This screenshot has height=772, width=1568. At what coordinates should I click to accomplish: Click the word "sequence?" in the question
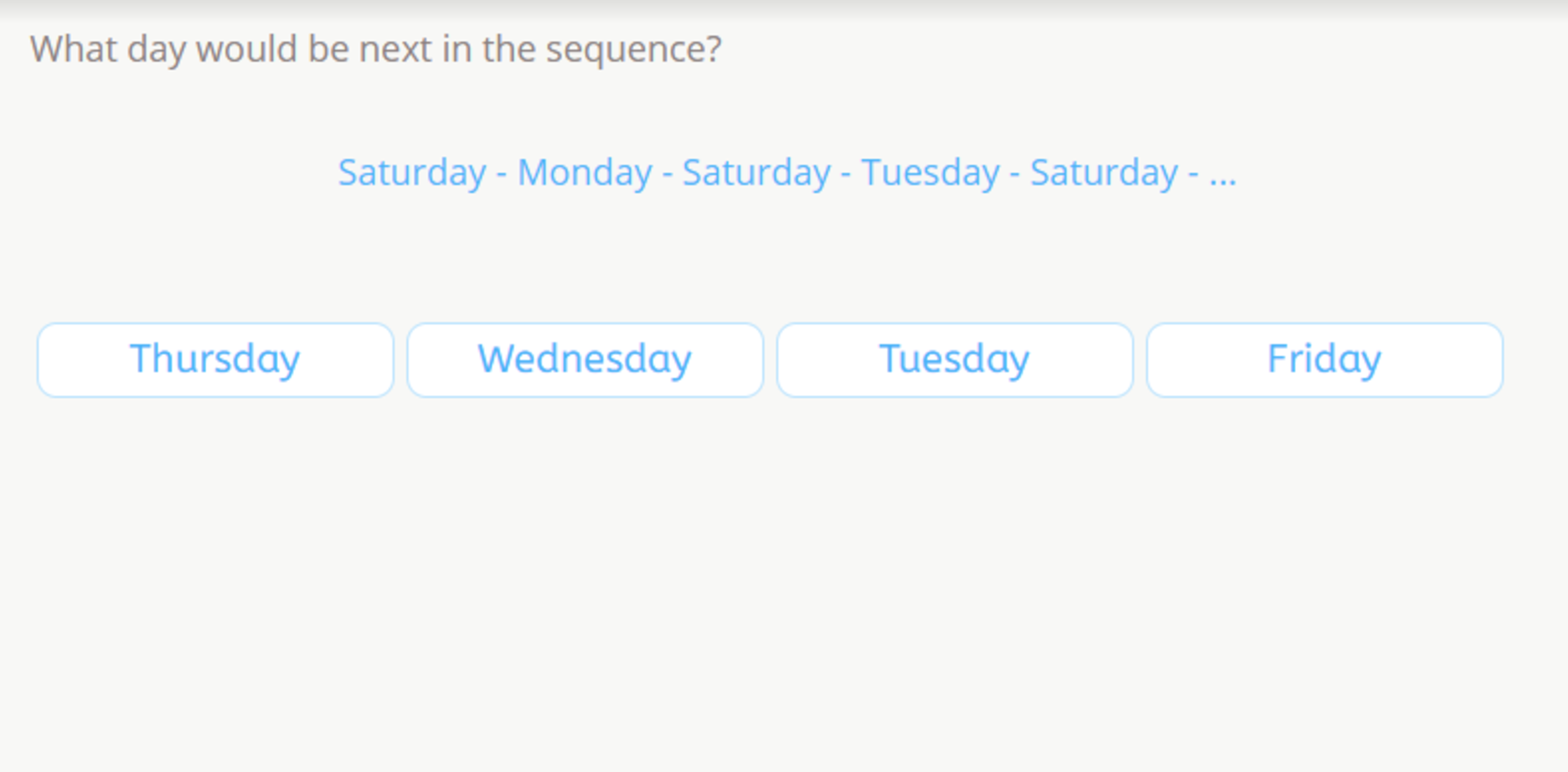coord(633,49)
